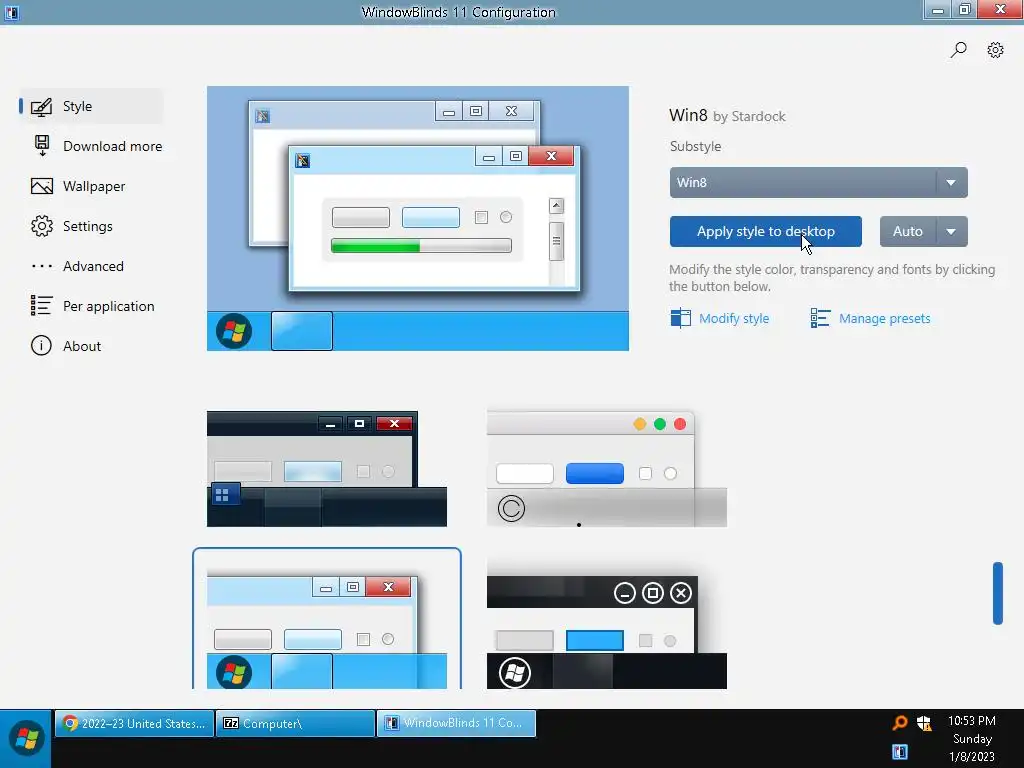Open the Per application section

pyautogui.click(x=93, y=306)
